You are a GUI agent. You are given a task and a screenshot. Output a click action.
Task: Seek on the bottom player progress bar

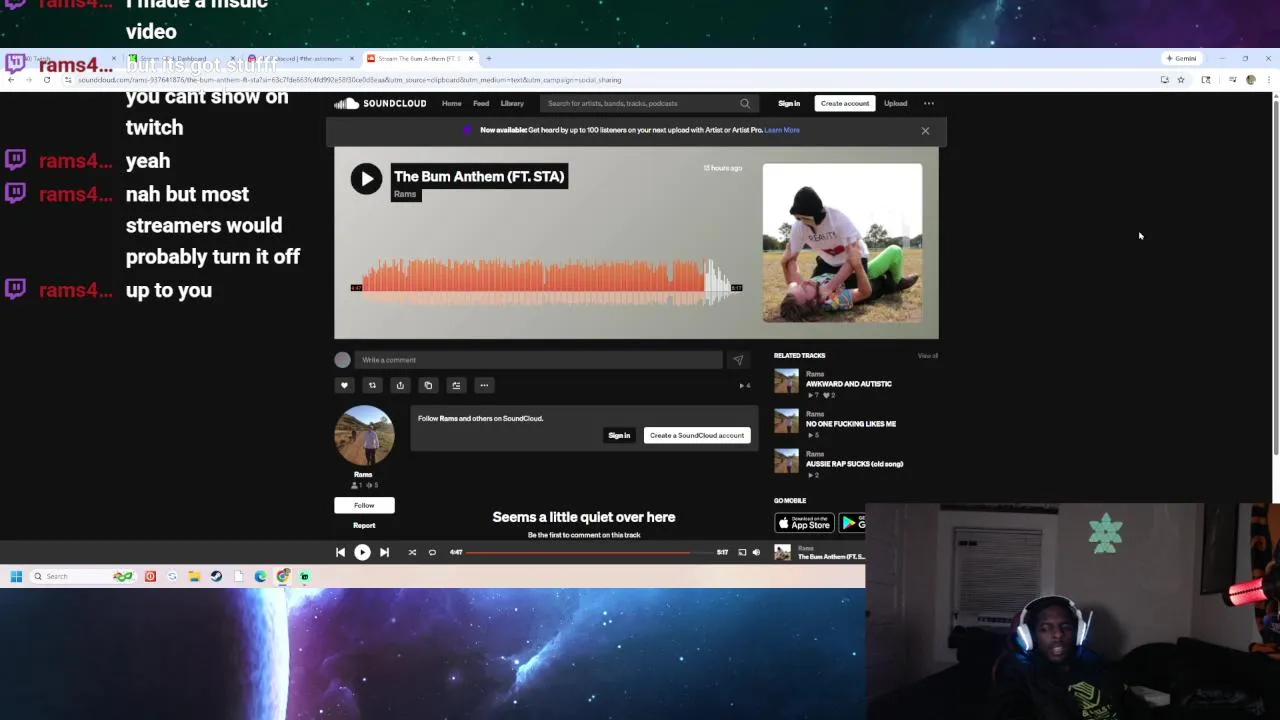click(x=588, y=552)
